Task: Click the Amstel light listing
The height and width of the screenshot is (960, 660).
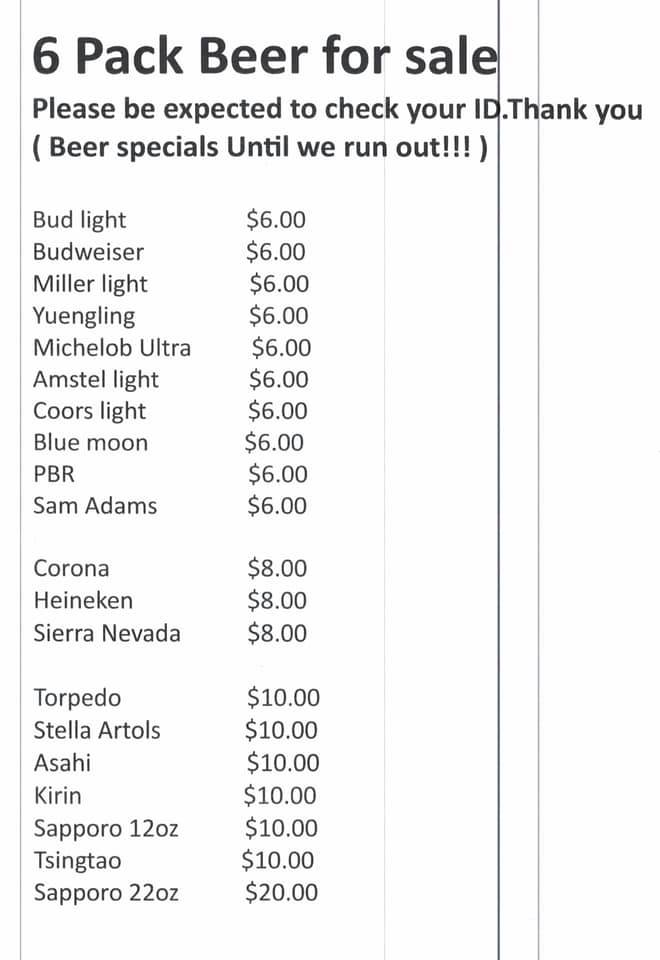Action: (x=96, y=380)
